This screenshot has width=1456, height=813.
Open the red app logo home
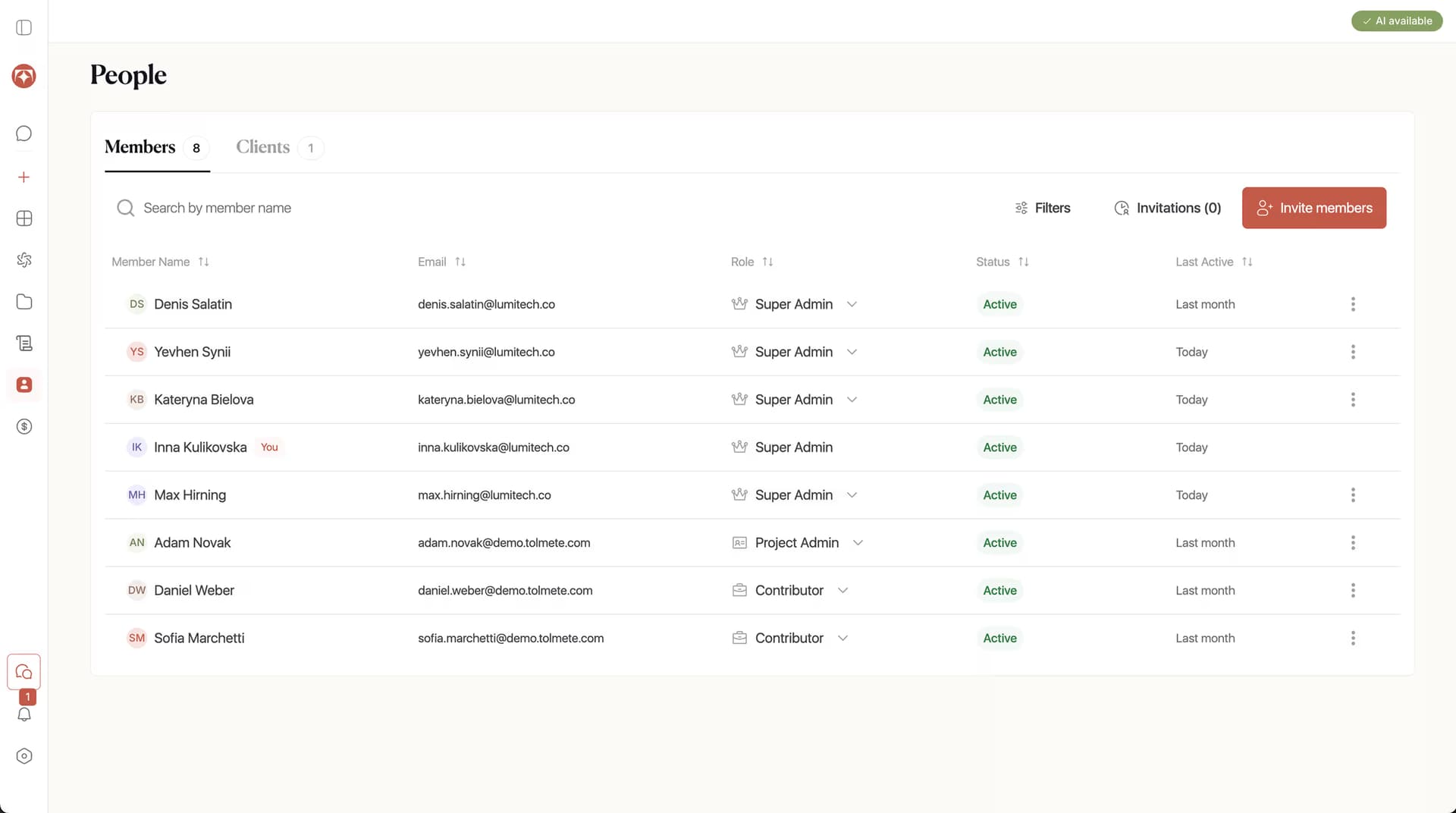(x=24, y=76)
